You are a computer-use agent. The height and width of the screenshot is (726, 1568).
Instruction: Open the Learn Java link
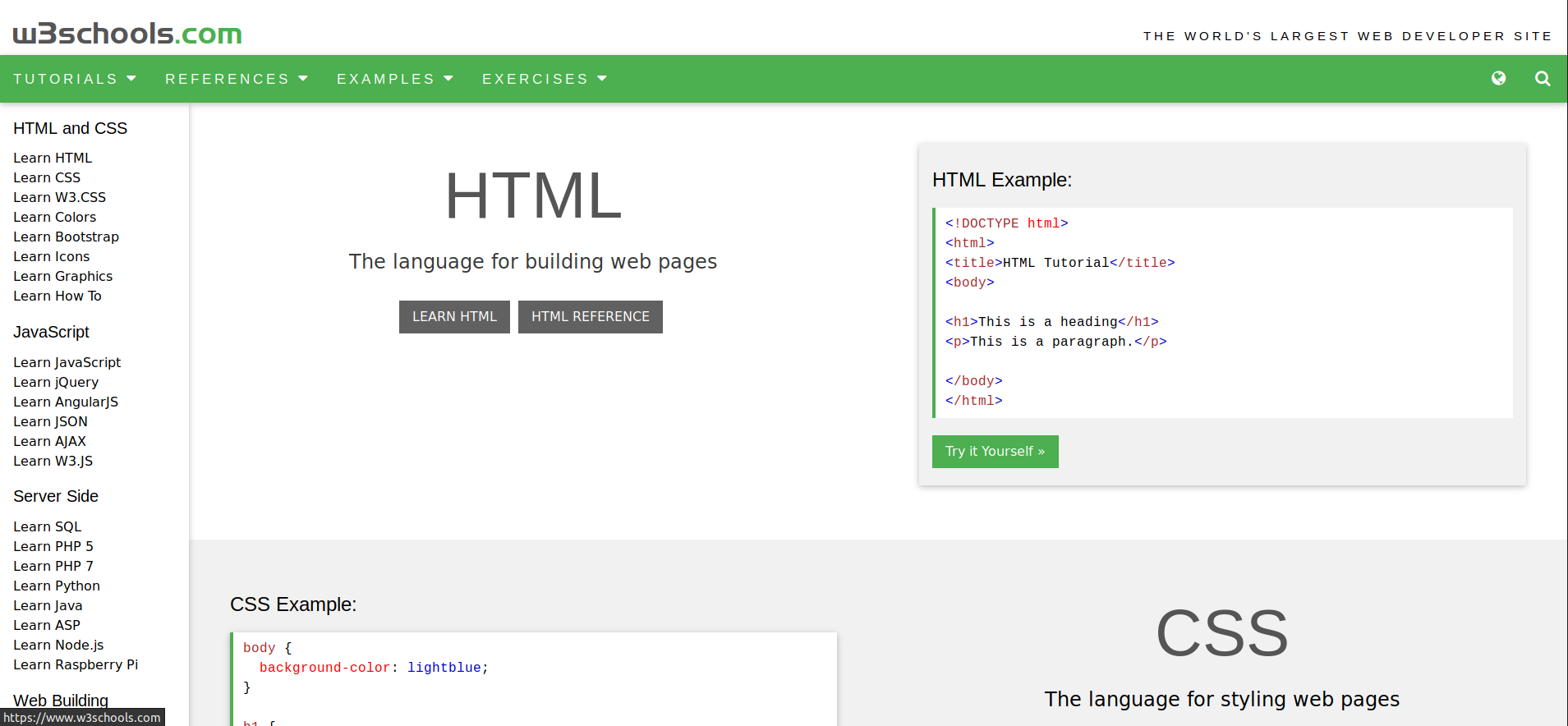click(48, 605)
